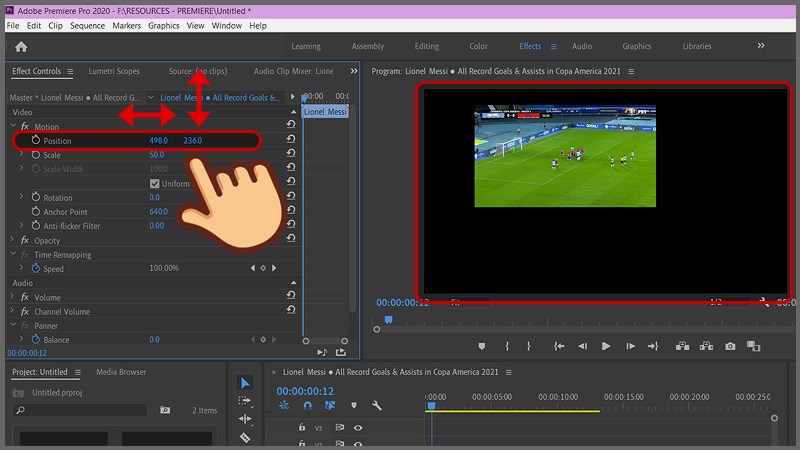The width and height of the screenshot is (800, 450).
Task: Click Mark In button
Action: coord(507,346)
